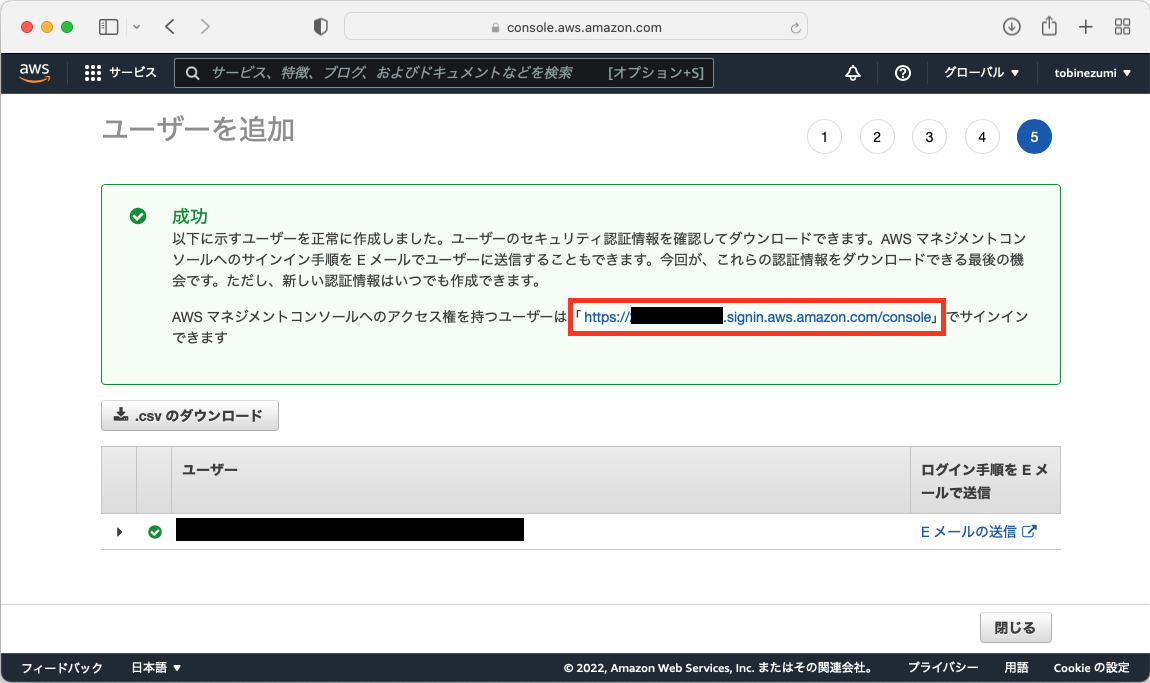Go to step 2 circle
The image size is (1150, 683).
[876, 136]
